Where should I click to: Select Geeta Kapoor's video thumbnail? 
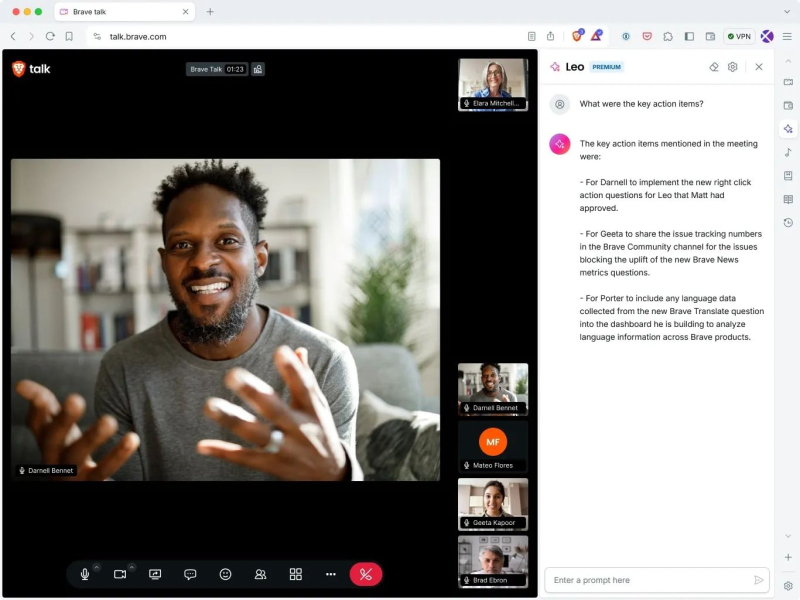pos(493,503)
